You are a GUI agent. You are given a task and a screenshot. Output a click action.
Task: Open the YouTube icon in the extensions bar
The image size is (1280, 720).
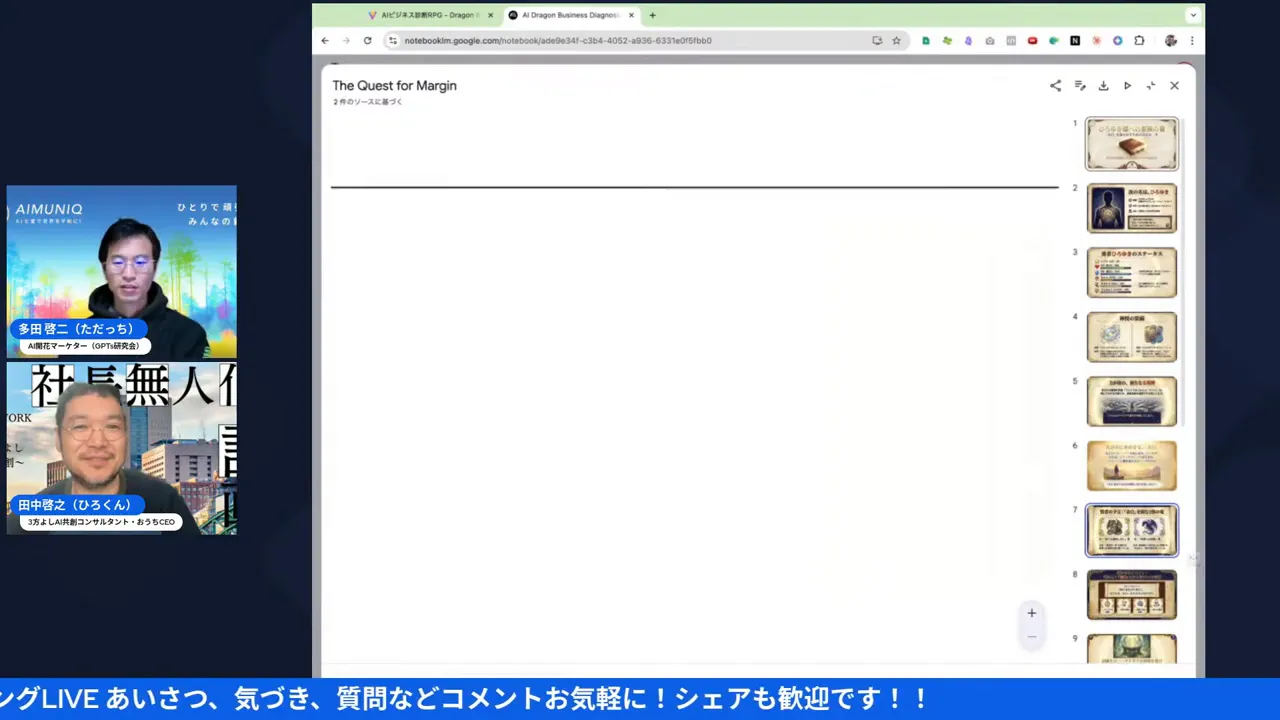click(x=1032, y=40)
